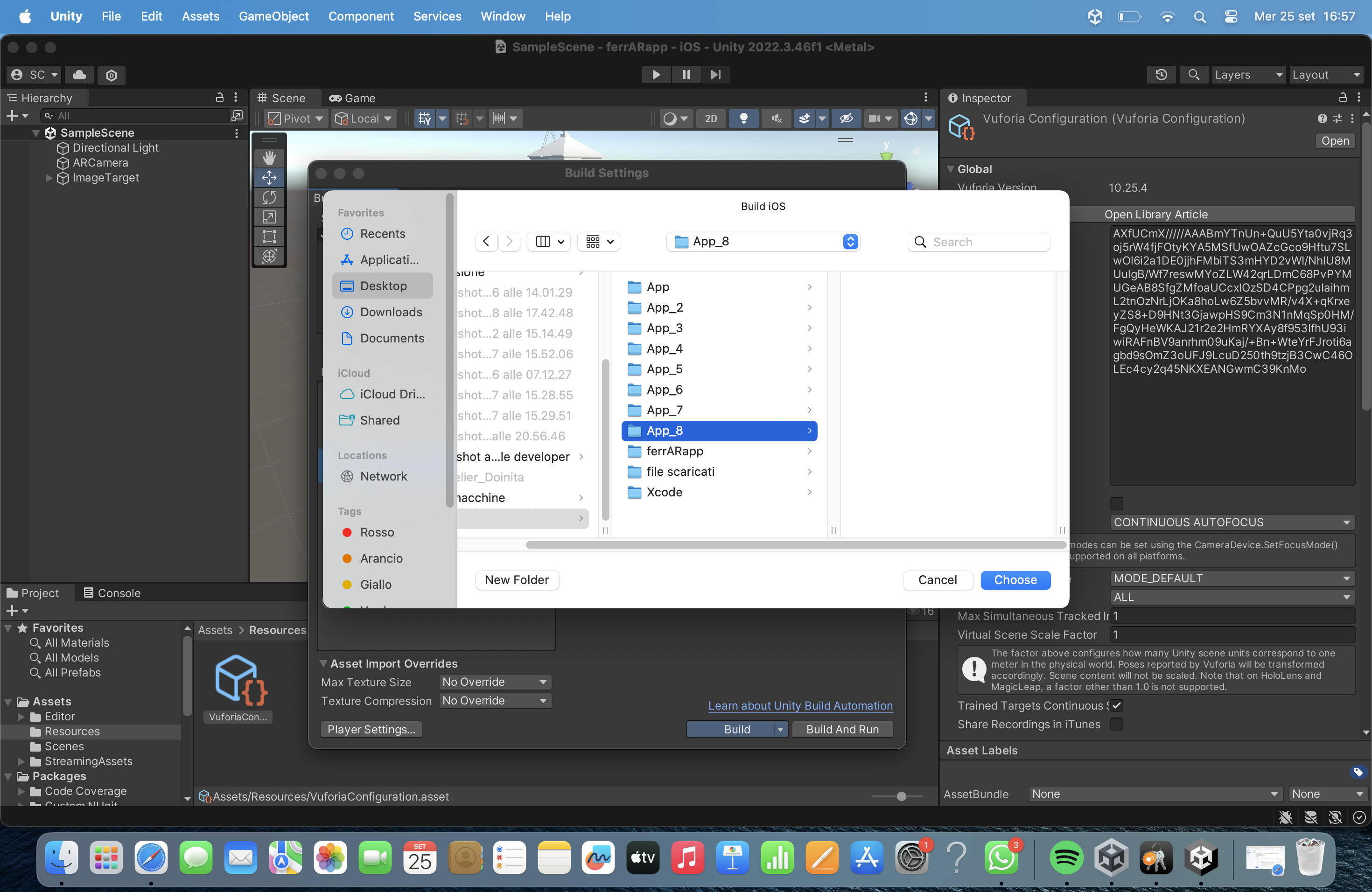Select the Rotate tool in Scene toolbar

coord(269,197)
